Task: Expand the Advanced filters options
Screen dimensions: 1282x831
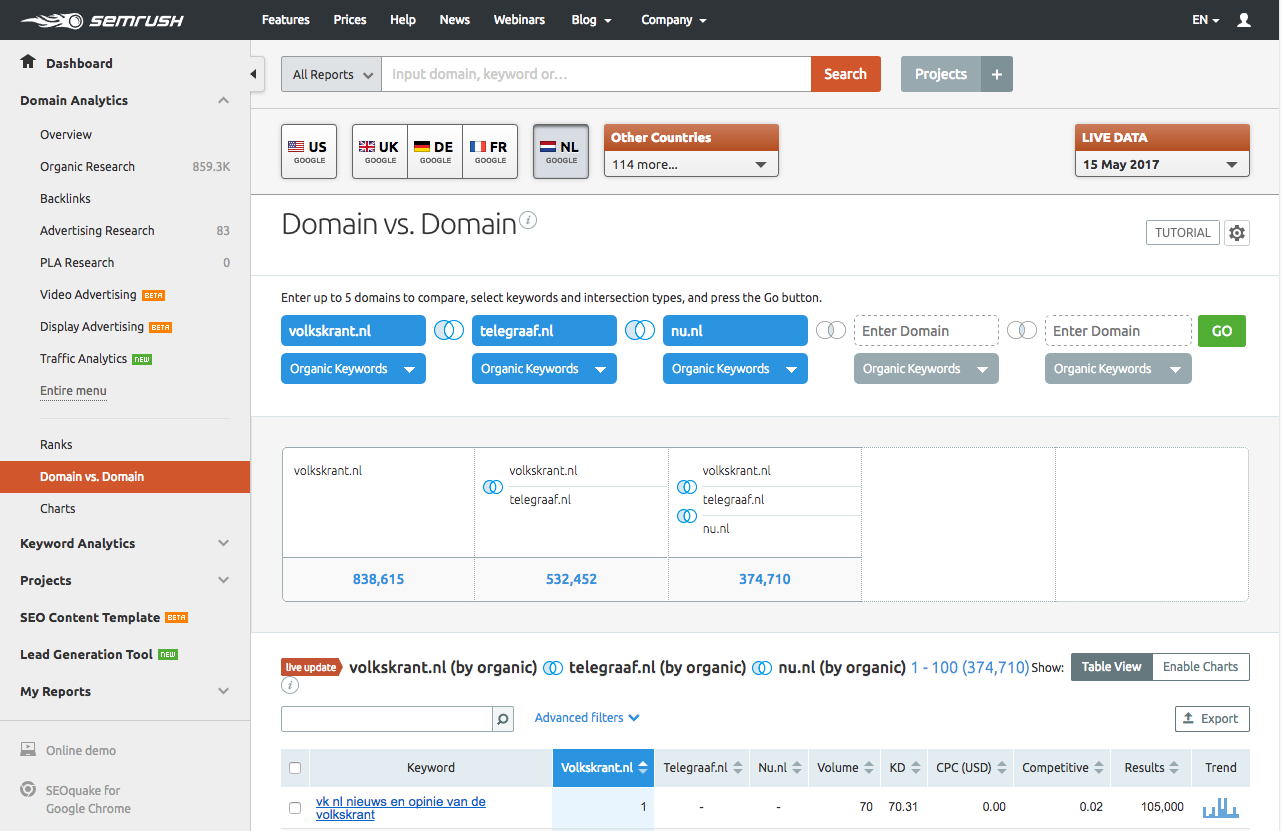Action: [x=587, y=718]
